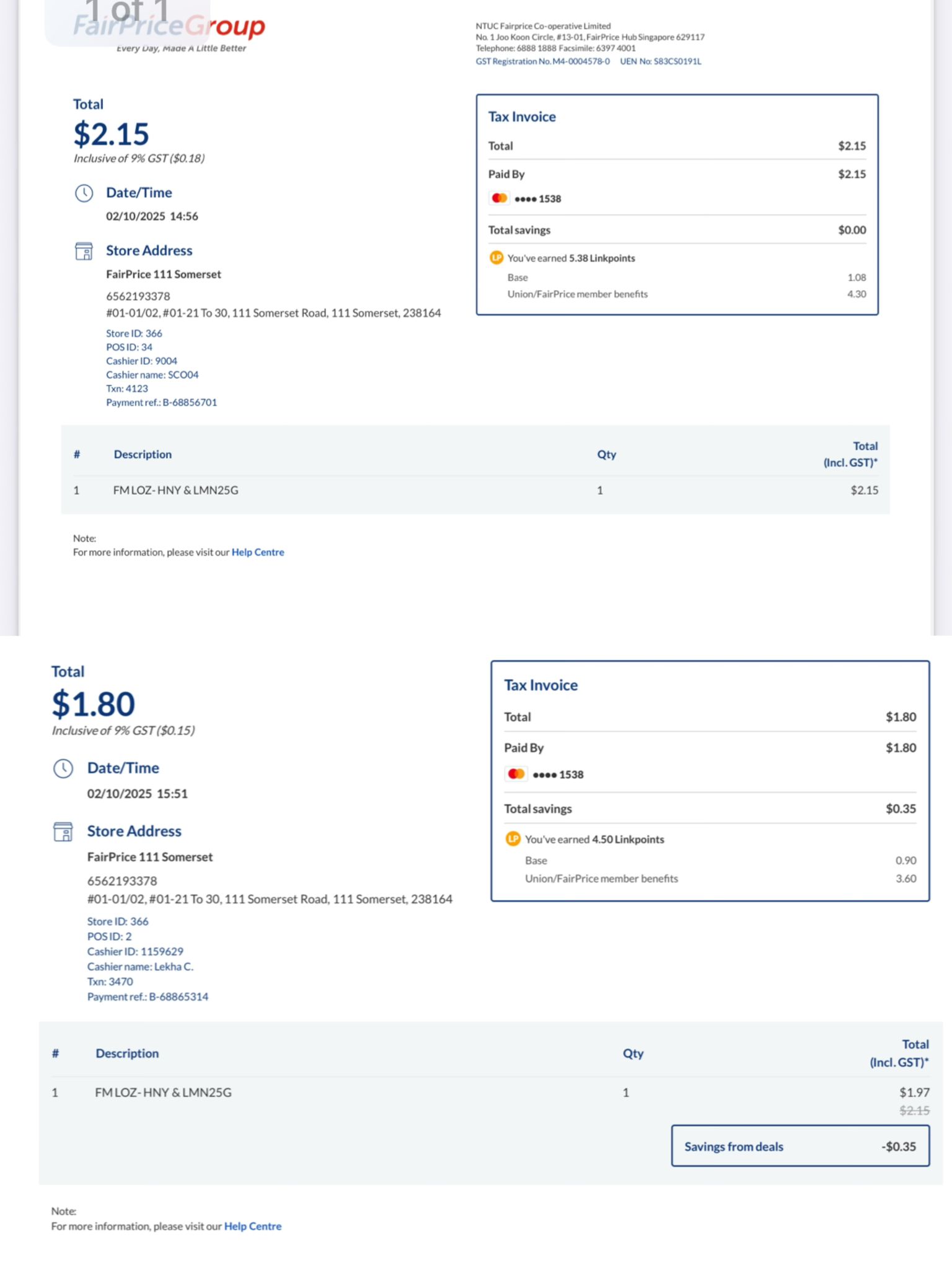Click the clock icon beside second Date/Time
The height and width of the screenshot is (1270, 952).
coord(63,768)
